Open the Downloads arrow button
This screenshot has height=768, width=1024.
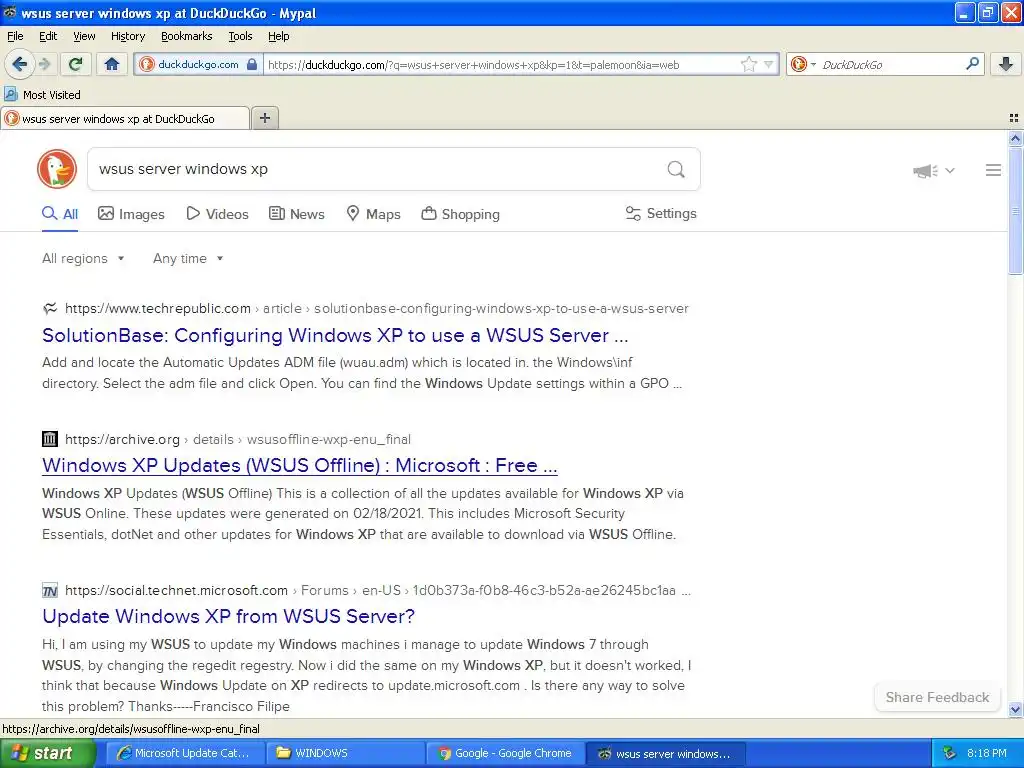(x=1006, y=64)
